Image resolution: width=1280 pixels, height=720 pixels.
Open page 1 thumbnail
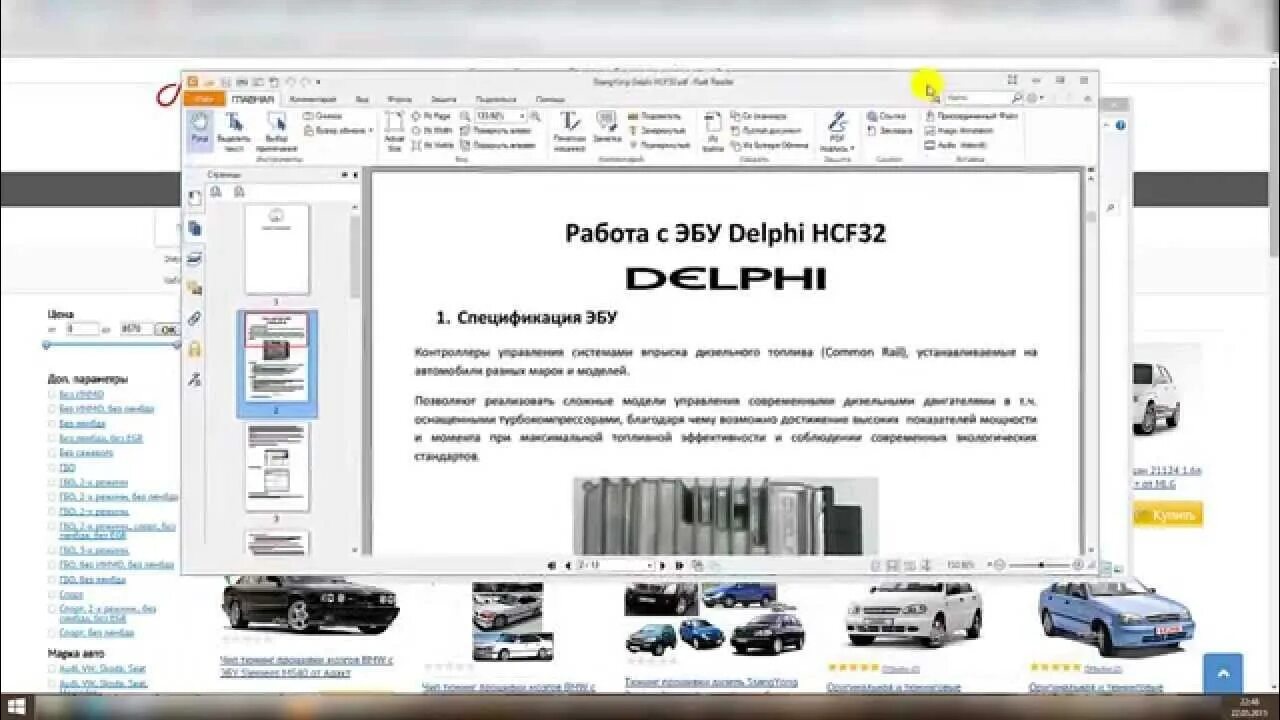(277, 249)
